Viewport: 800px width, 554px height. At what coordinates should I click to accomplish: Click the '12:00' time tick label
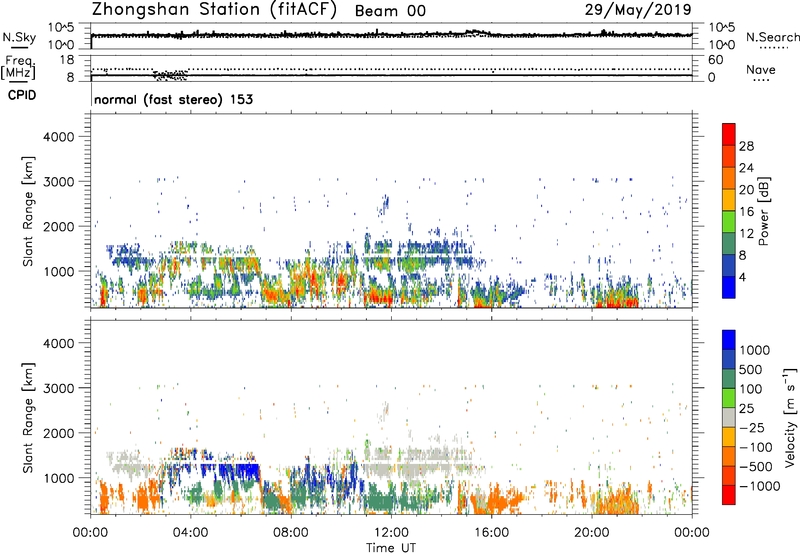(x=391, y=533)
